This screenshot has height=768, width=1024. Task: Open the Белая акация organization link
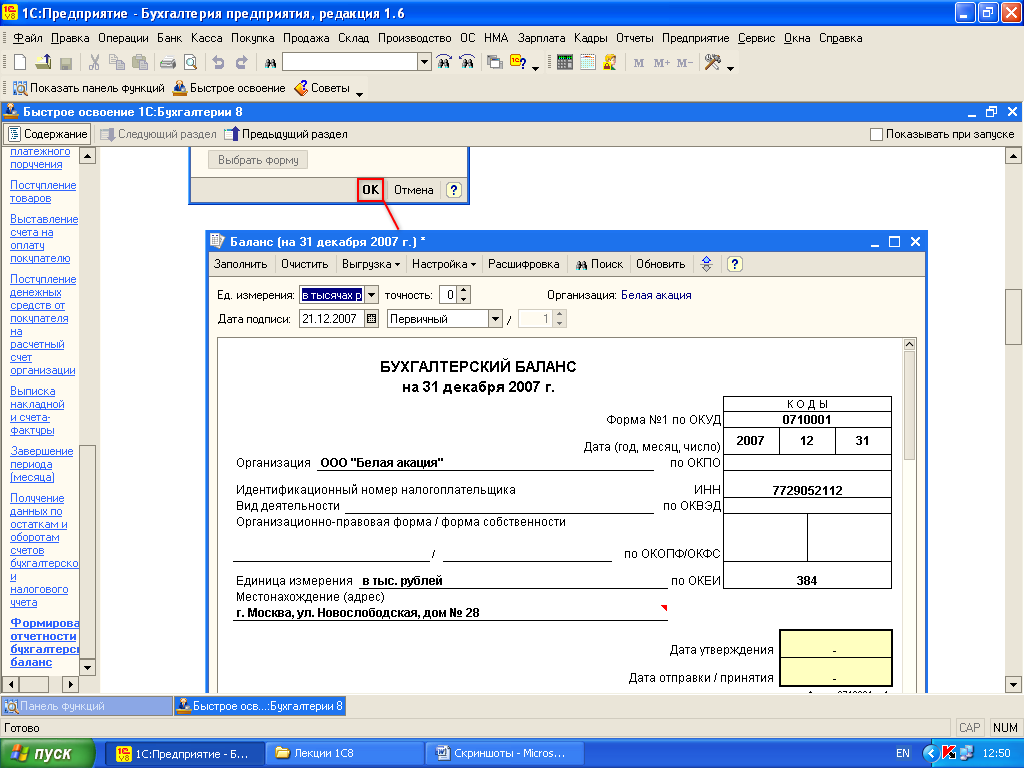click(656, 295)
